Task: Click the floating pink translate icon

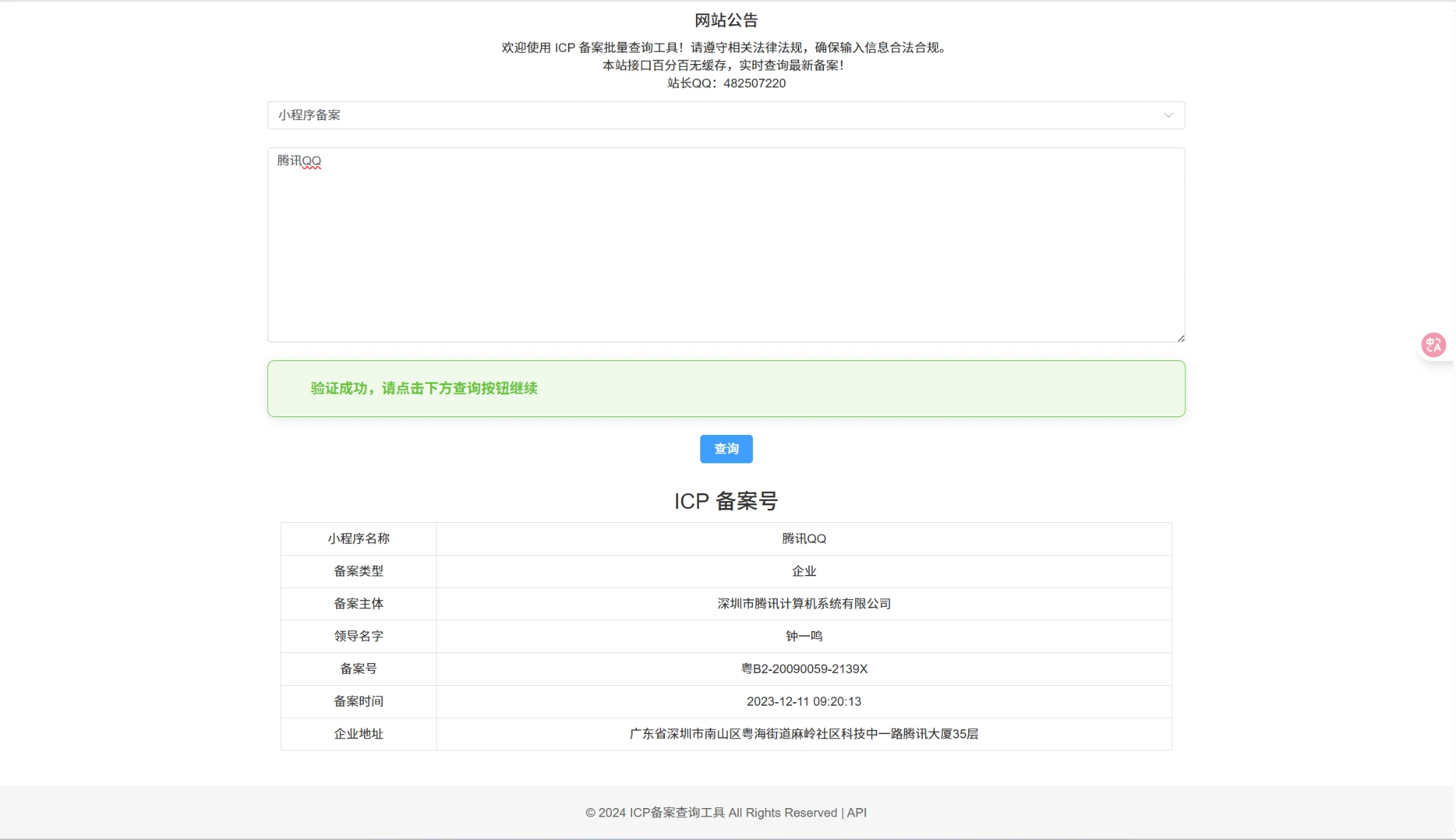Action: [1433, 345]
